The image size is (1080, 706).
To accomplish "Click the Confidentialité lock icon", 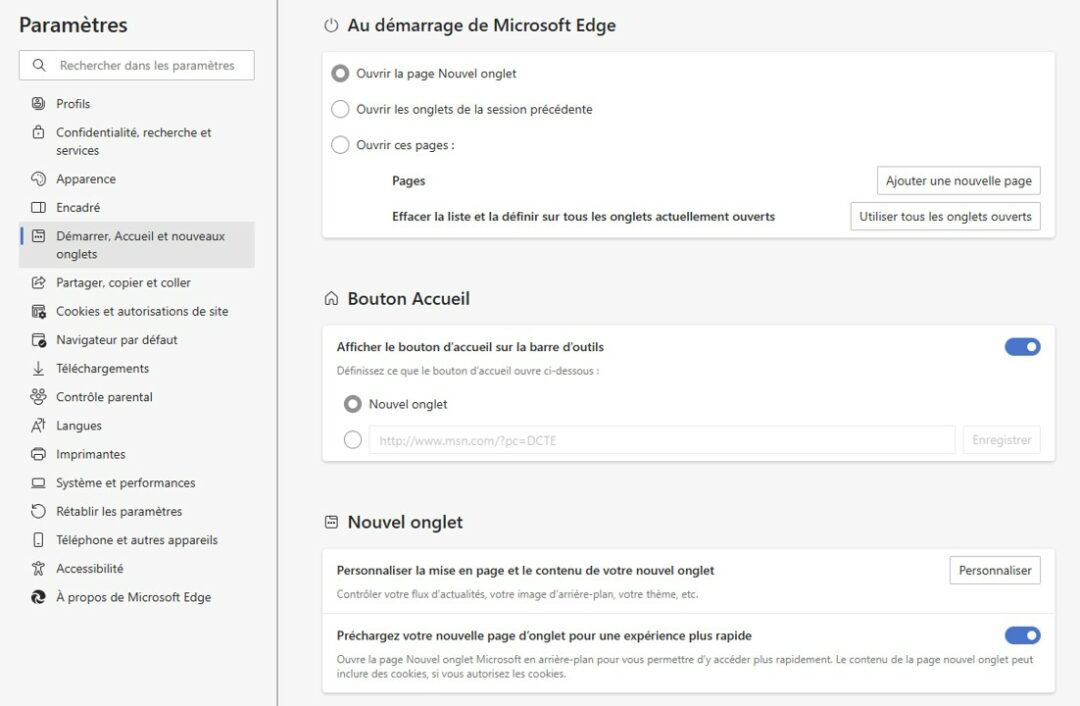I will [39, 132].
